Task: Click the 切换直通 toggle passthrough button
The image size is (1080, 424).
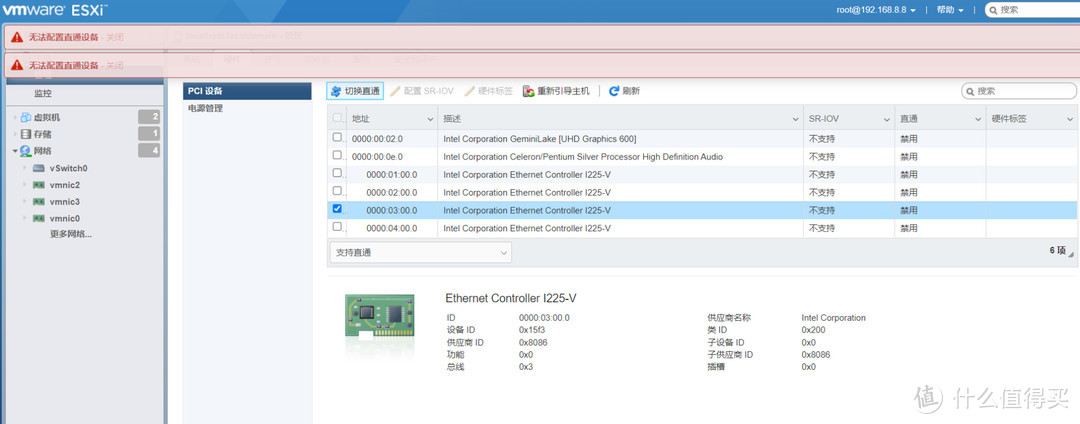Action: (355, 91)
